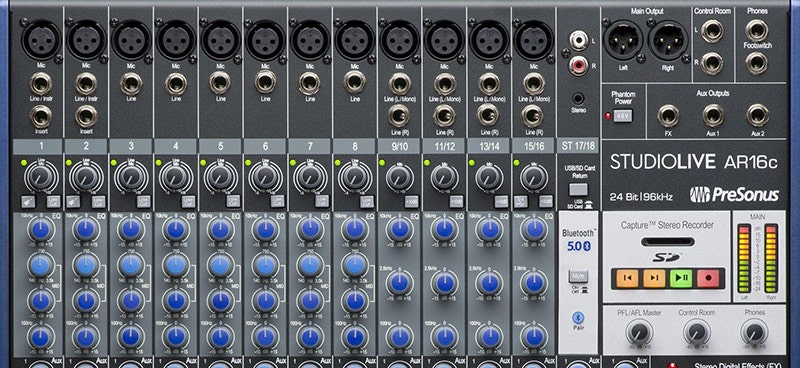Click the Aux 2 output jack

tap(758, 115)
